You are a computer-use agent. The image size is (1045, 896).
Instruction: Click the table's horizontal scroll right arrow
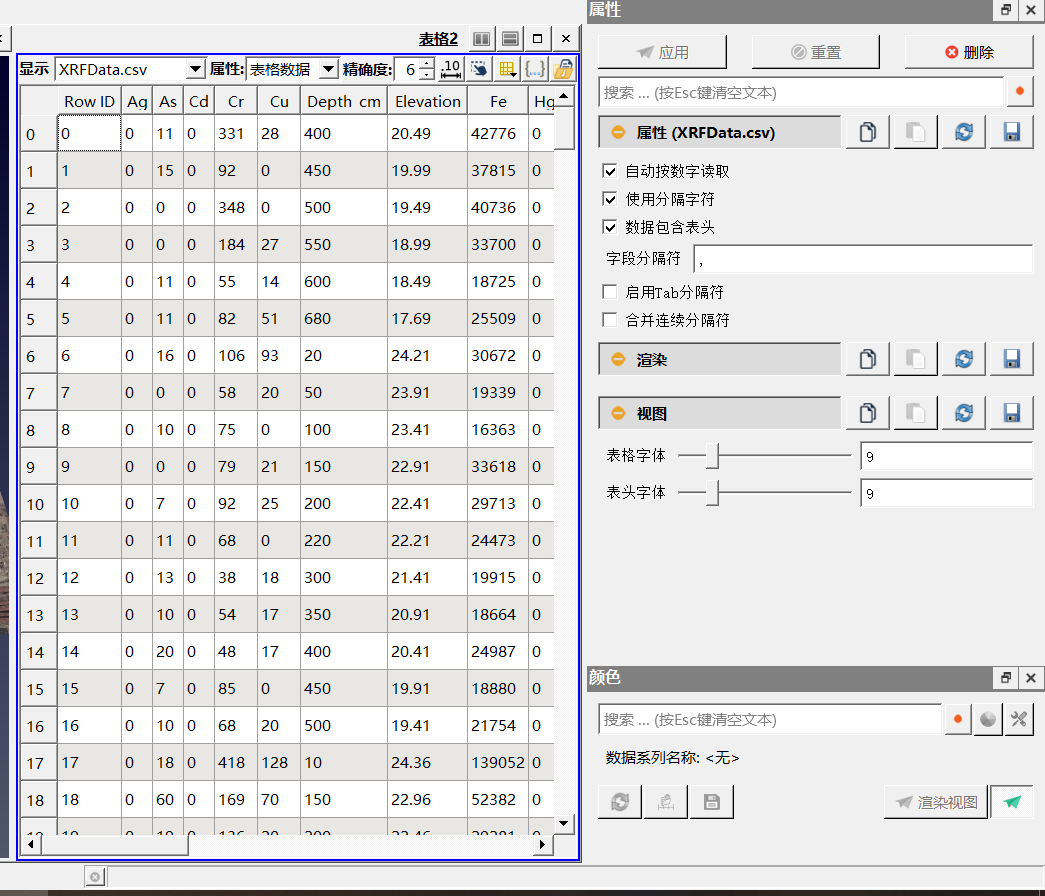pos(542,845)
